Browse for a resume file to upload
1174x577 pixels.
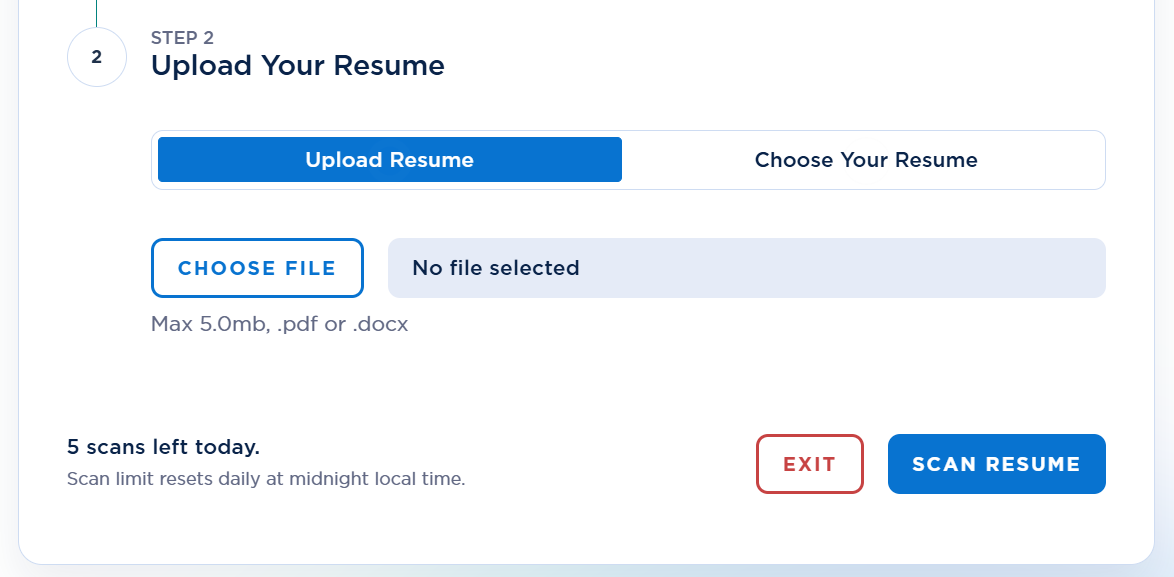pos(257,268)
